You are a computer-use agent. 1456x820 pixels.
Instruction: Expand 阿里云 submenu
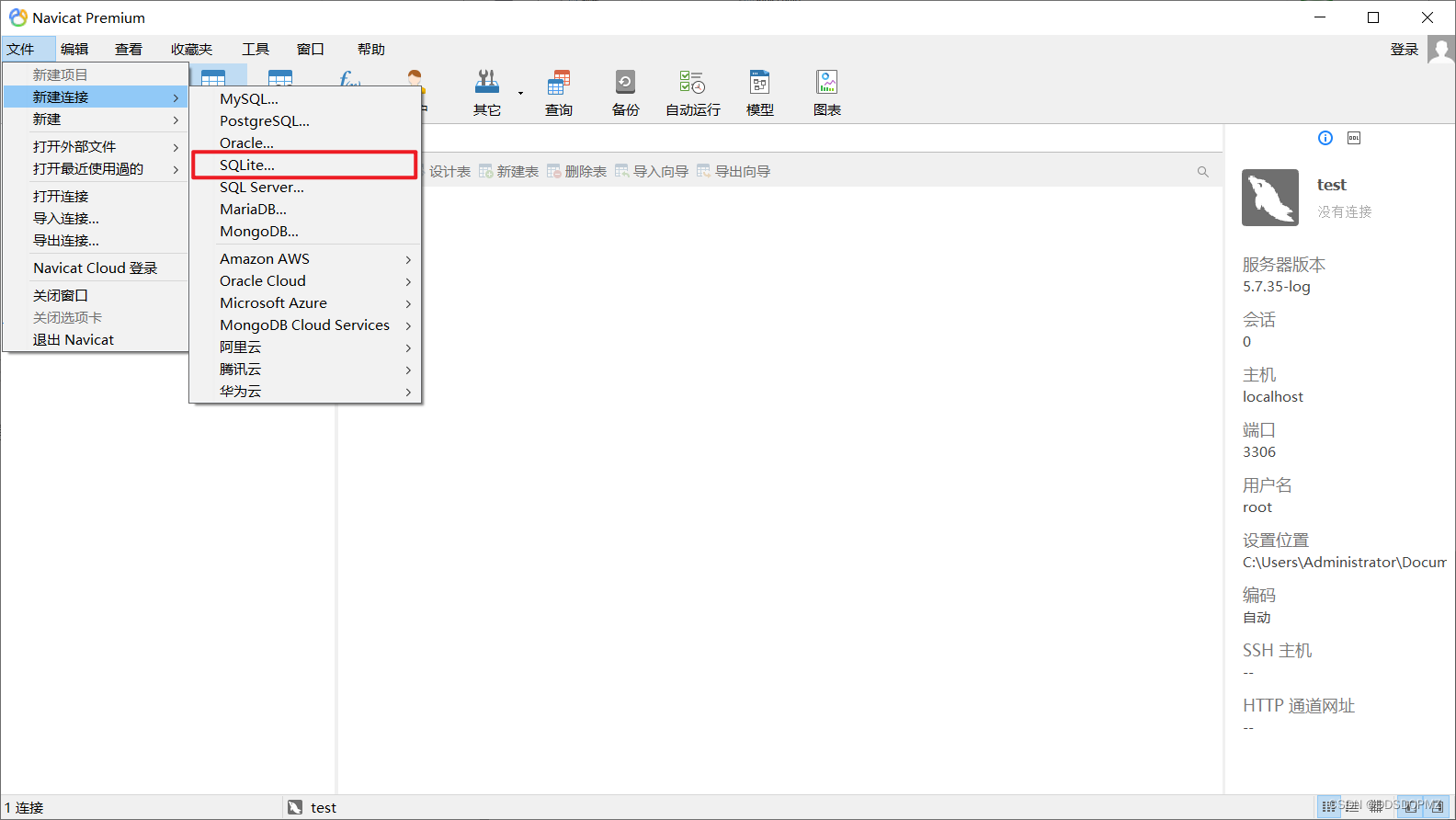[305, 347]
